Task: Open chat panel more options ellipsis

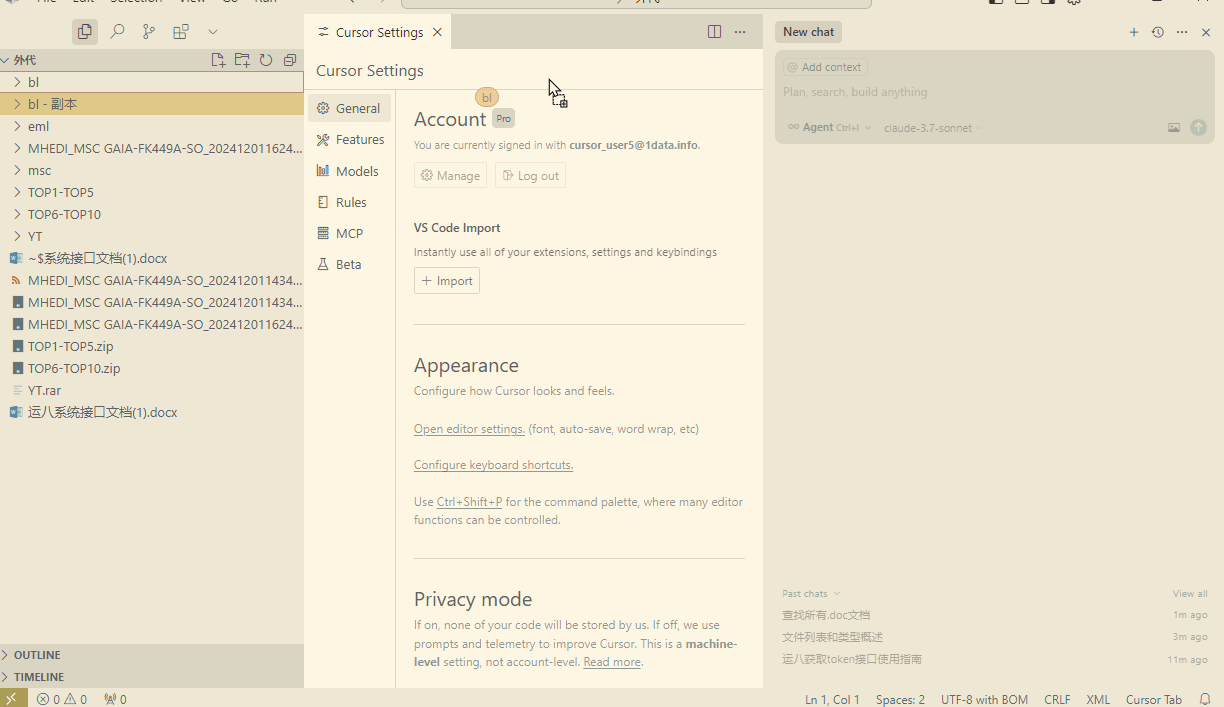Action: point(1182,32)
